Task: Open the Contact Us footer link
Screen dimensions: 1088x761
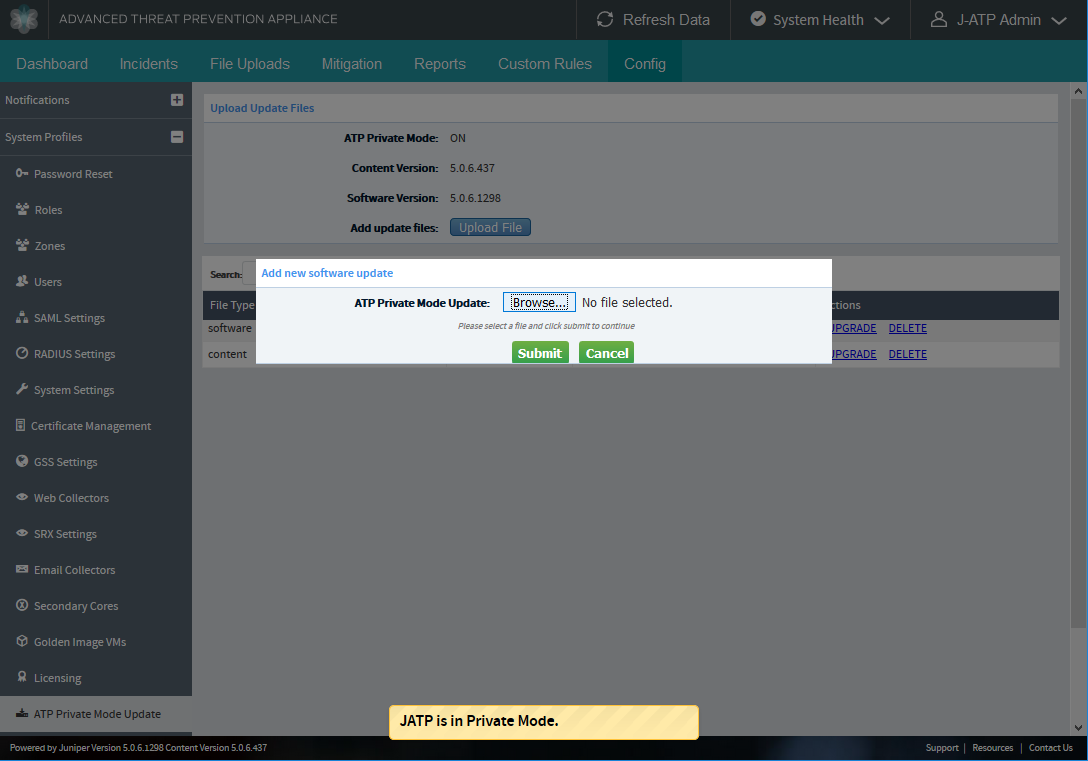Action: point(1051,748)
